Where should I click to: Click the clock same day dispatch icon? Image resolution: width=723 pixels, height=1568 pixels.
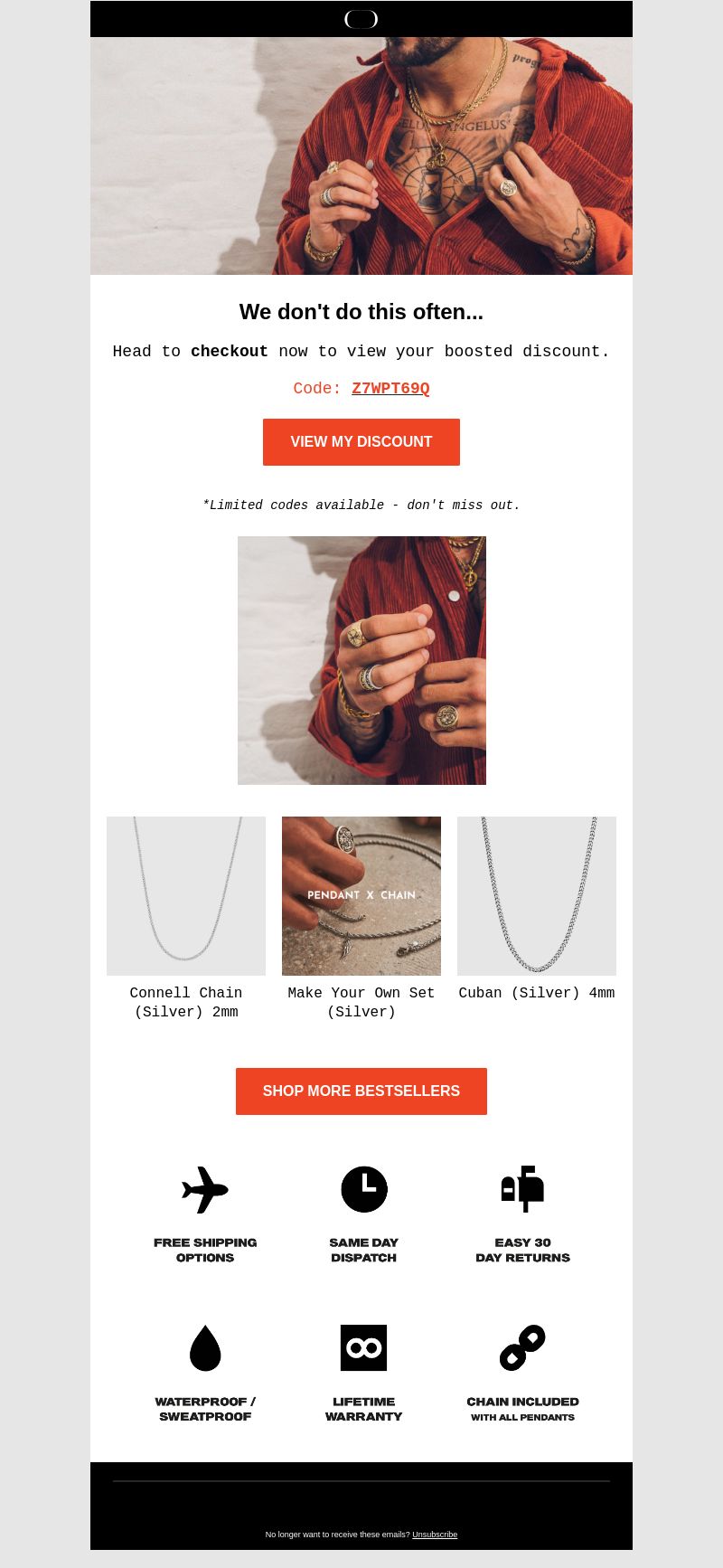pyautogui.click(x=364, y=1189)
